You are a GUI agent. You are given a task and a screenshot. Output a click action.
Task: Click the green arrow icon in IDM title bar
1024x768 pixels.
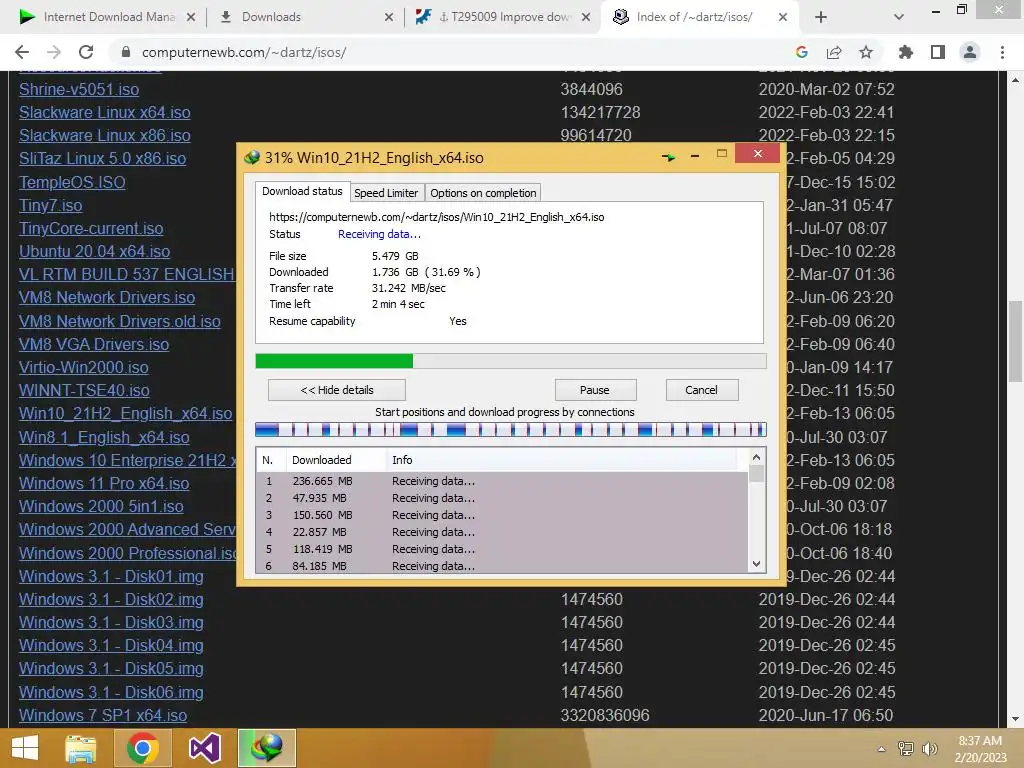(668, 157)
